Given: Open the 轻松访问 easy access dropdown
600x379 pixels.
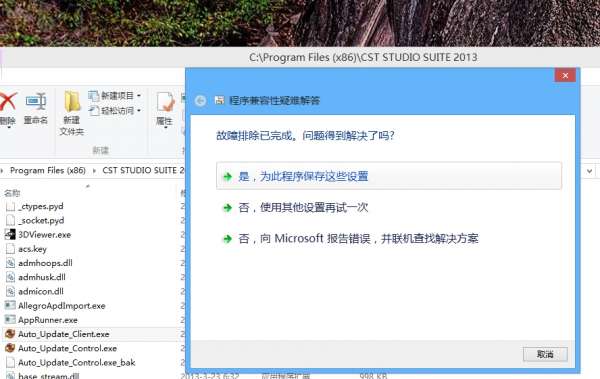Looking at the screenshot, I should (115, 111).
